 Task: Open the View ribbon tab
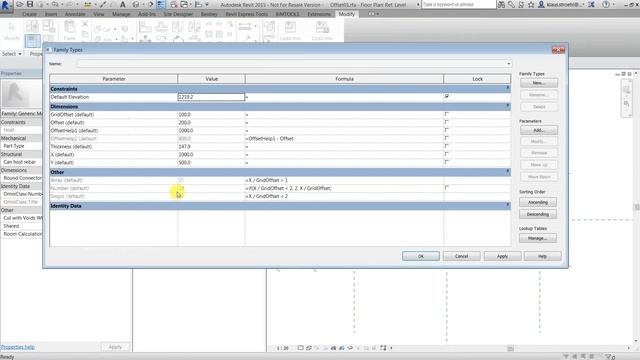point(99,14)
